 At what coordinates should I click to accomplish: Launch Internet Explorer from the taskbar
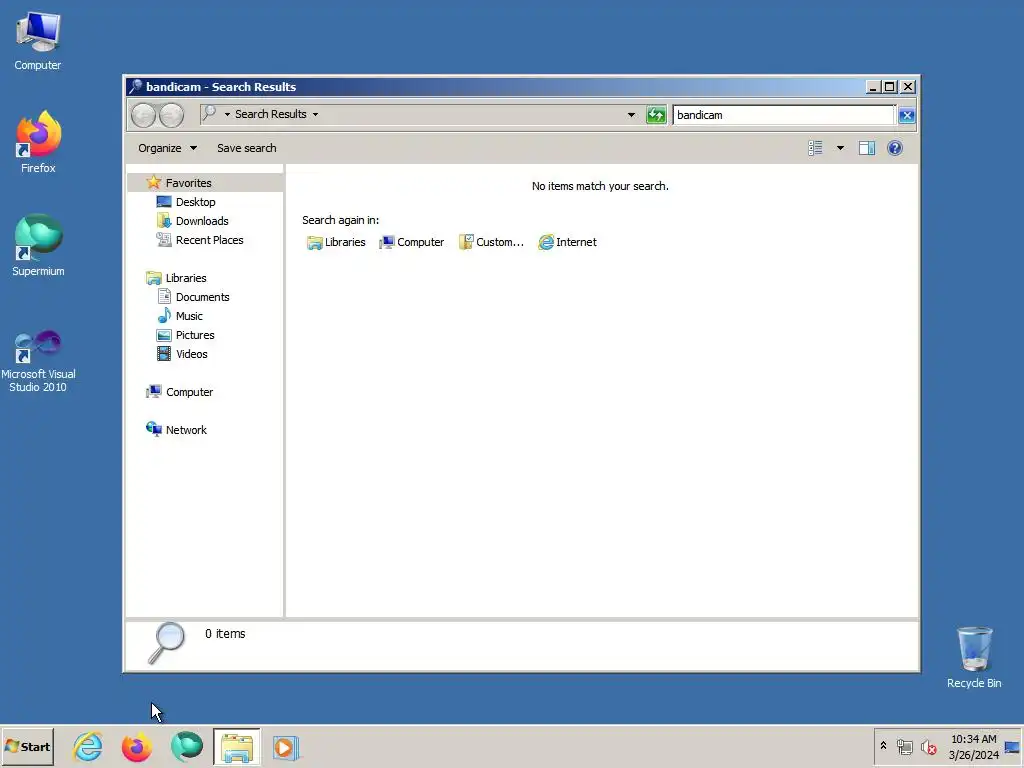point(88,747)
